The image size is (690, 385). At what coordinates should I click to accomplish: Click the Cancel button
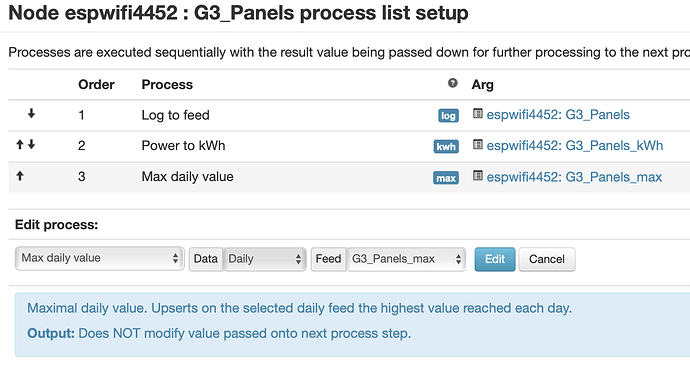[x=547, y=259]
